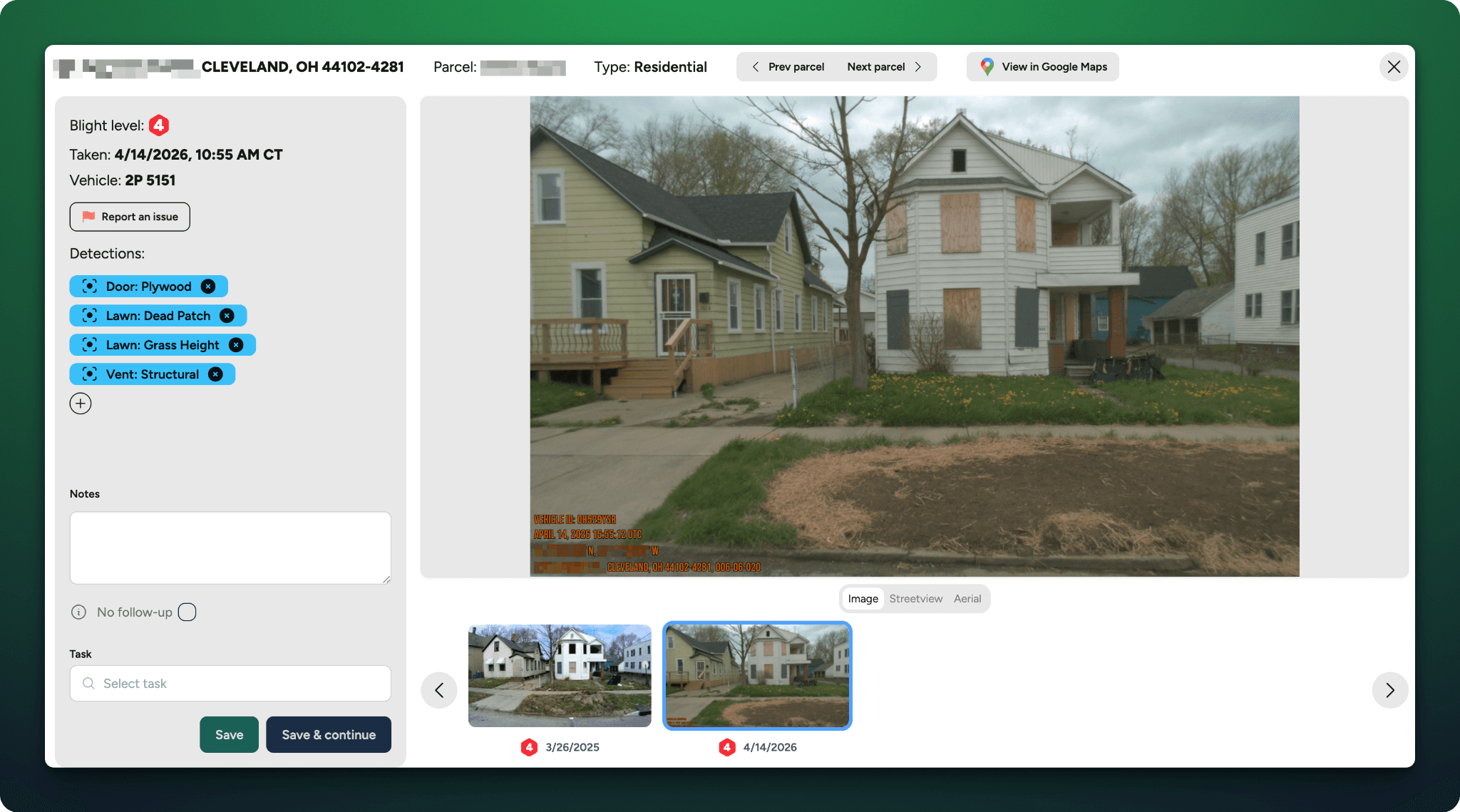
Task: Click inside the Notes text area
Action: pos(230,548)
